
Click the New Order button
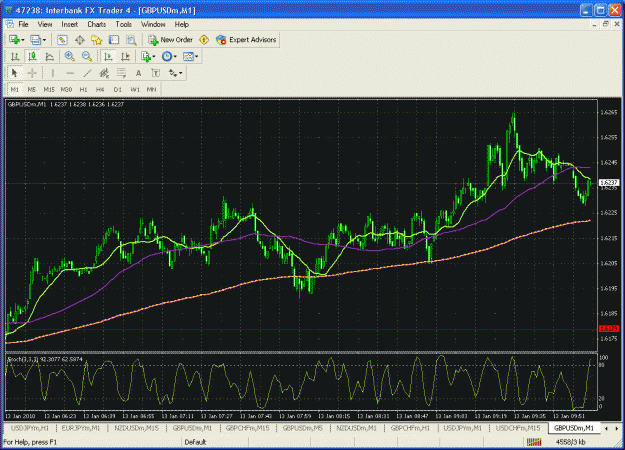click(x=171, y=40)
